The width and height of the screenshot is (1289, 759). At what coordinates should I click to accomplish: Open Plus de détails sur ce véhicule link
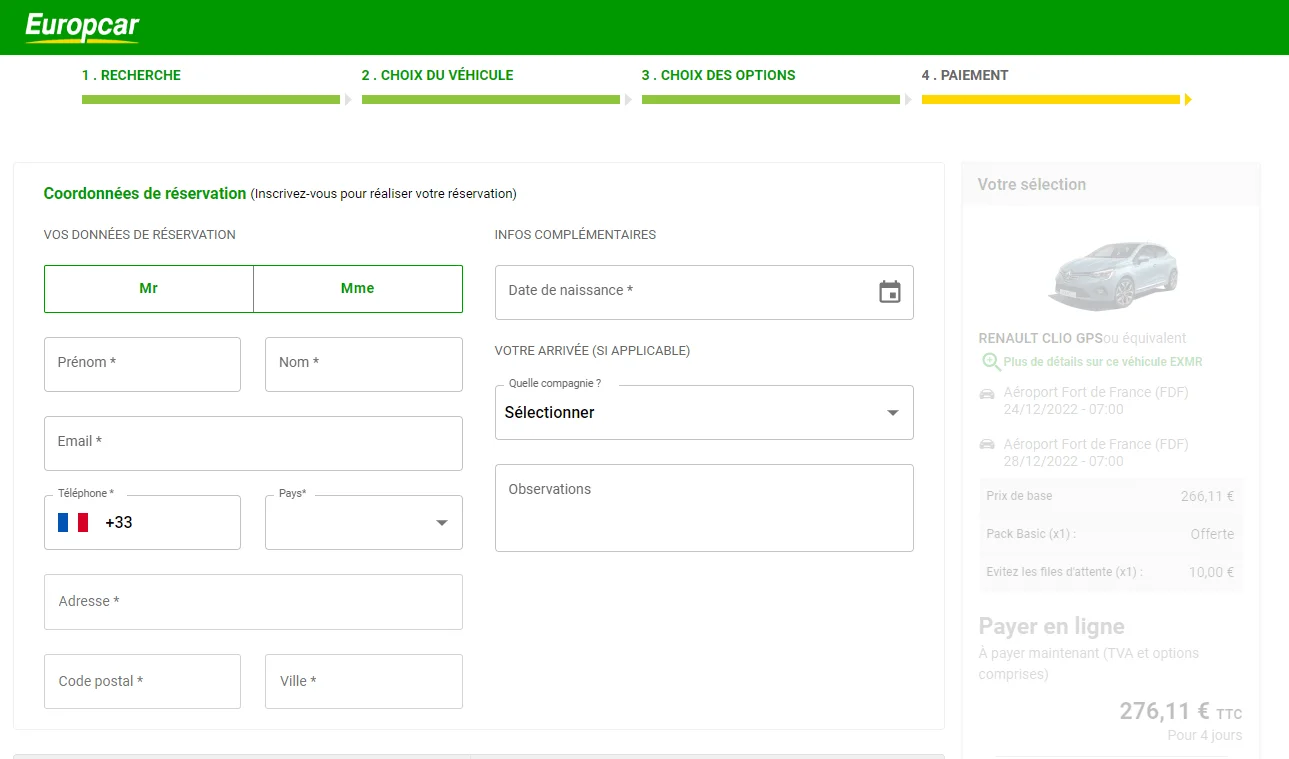(x=1103, y=362)
